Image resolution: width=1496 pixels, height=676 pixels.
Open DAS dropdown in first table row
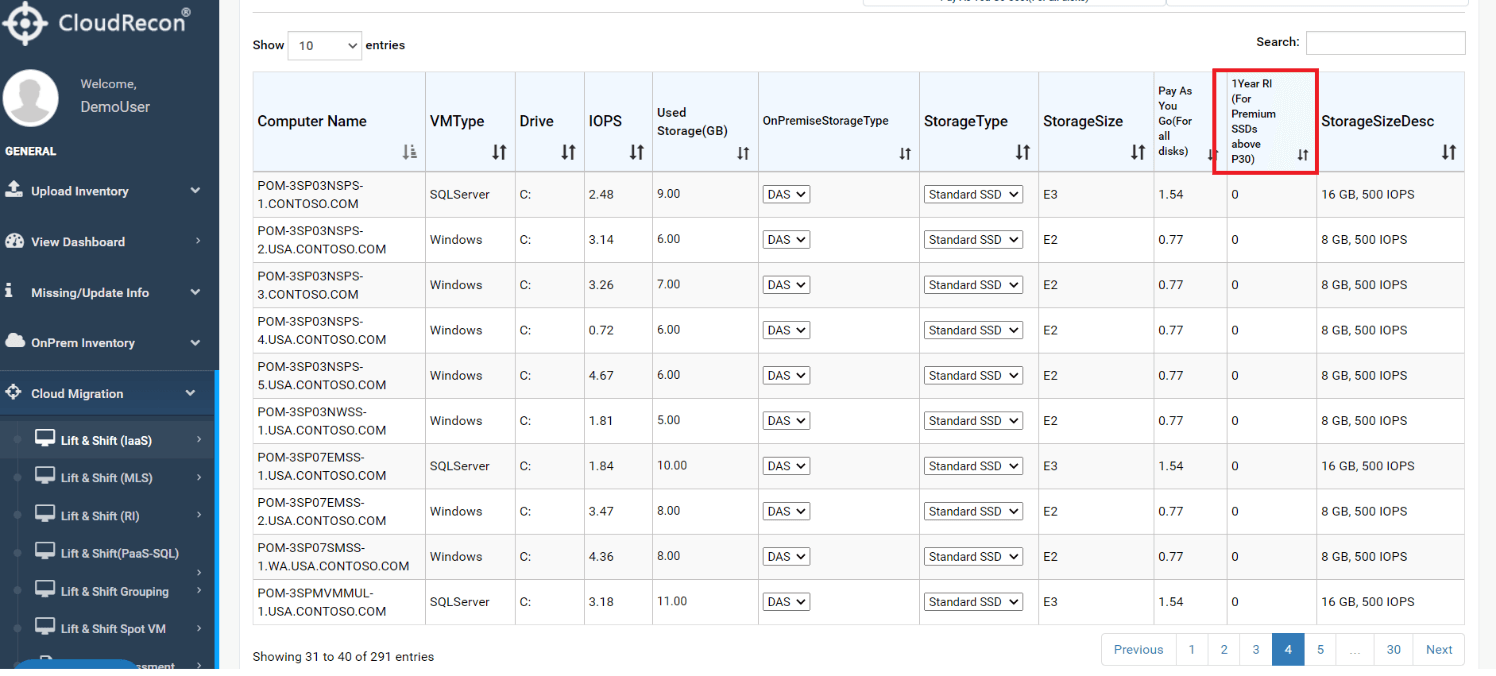click(x=786, y=195)
